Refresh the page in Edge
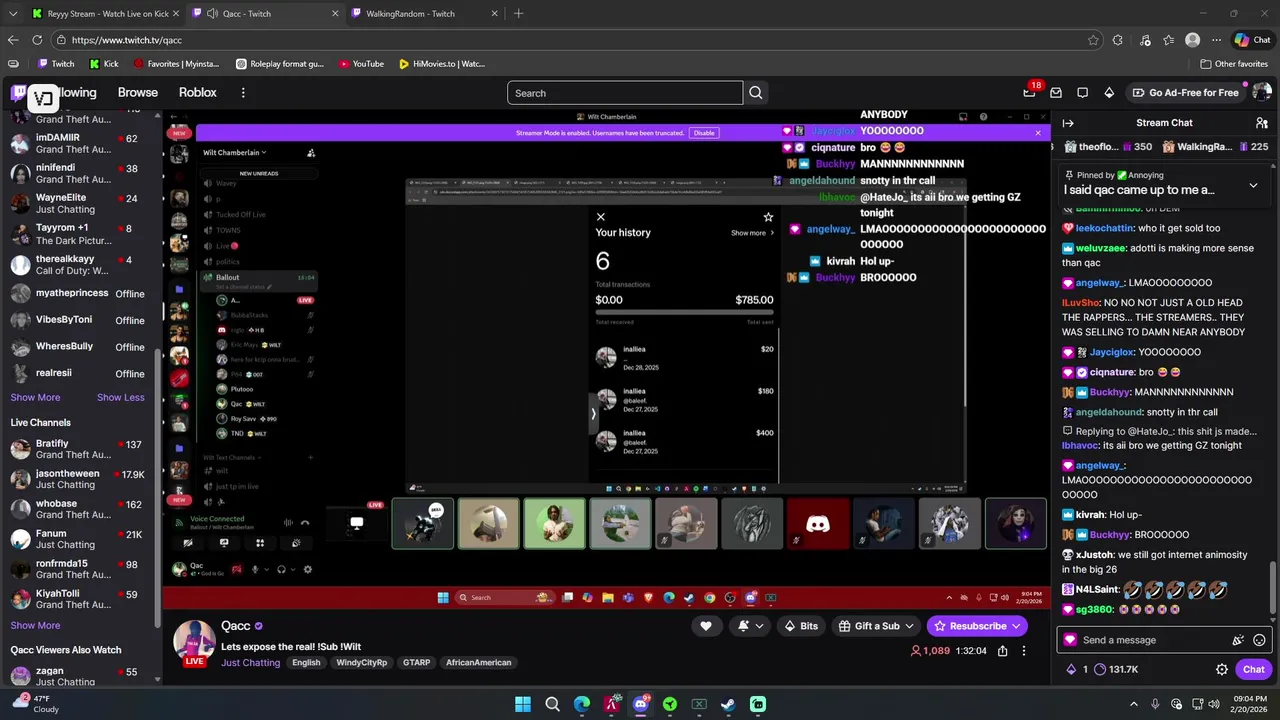 pyautogui.click(x=37, y=40)
